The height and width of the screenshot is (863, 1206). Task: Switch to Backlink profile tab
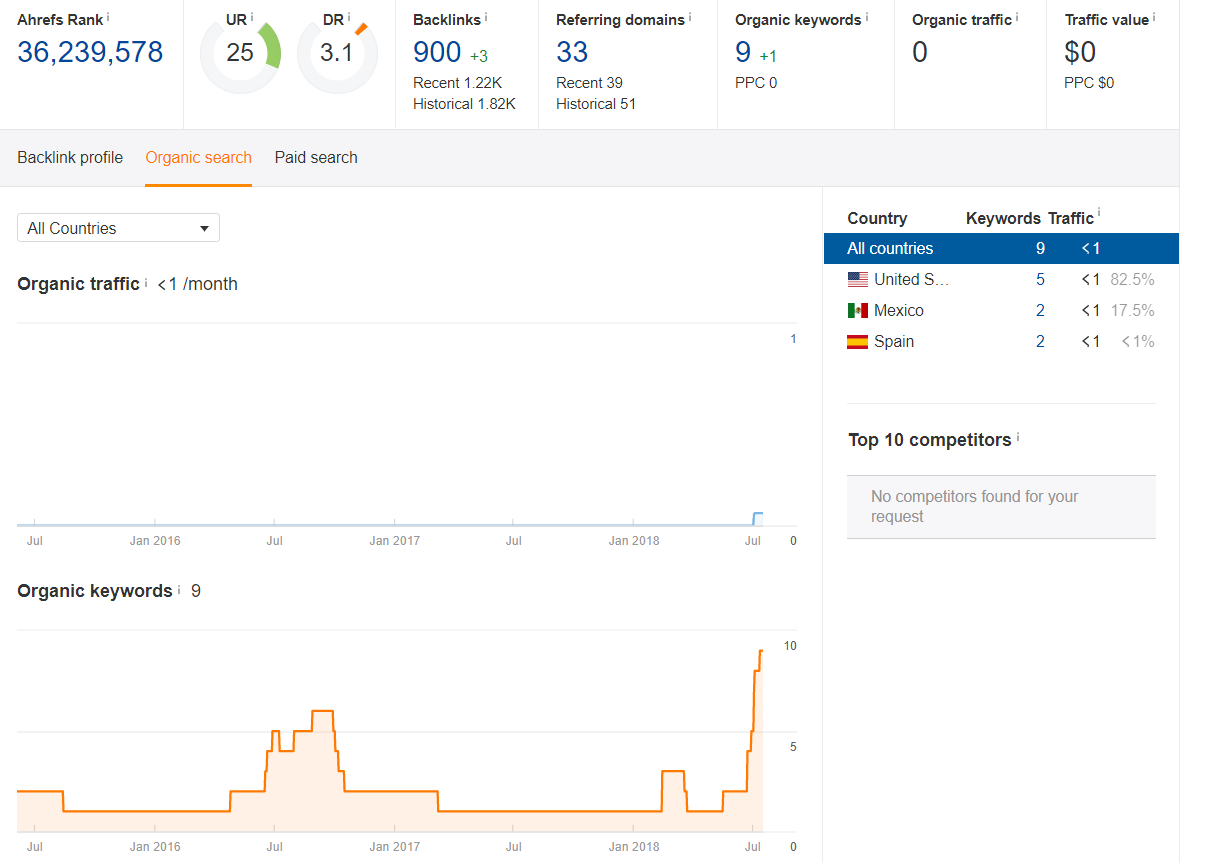[x=70, y=157]
